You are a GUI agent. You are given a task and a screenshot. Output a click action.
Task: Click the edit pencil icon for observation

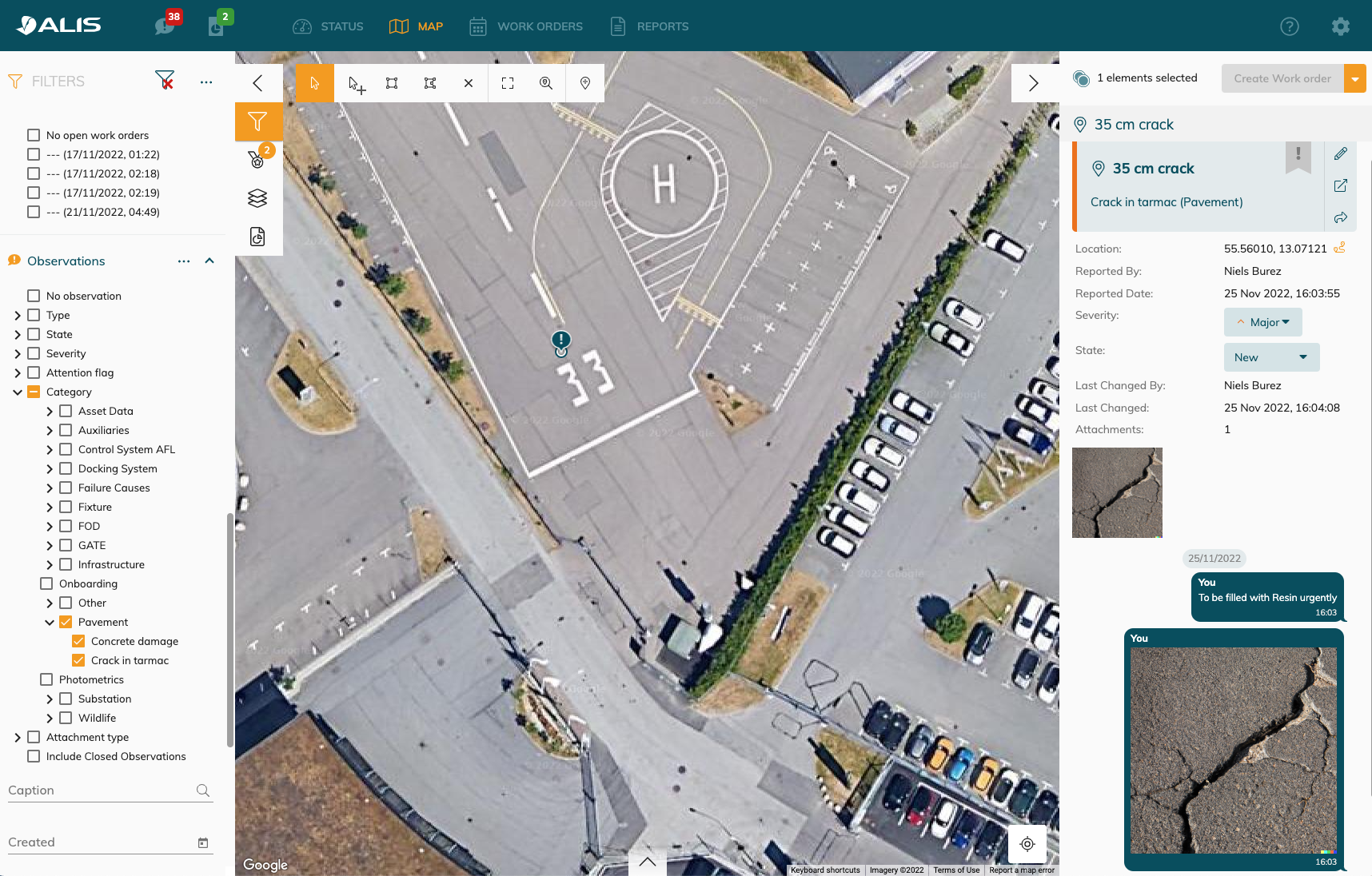(x=1341, y=153)
